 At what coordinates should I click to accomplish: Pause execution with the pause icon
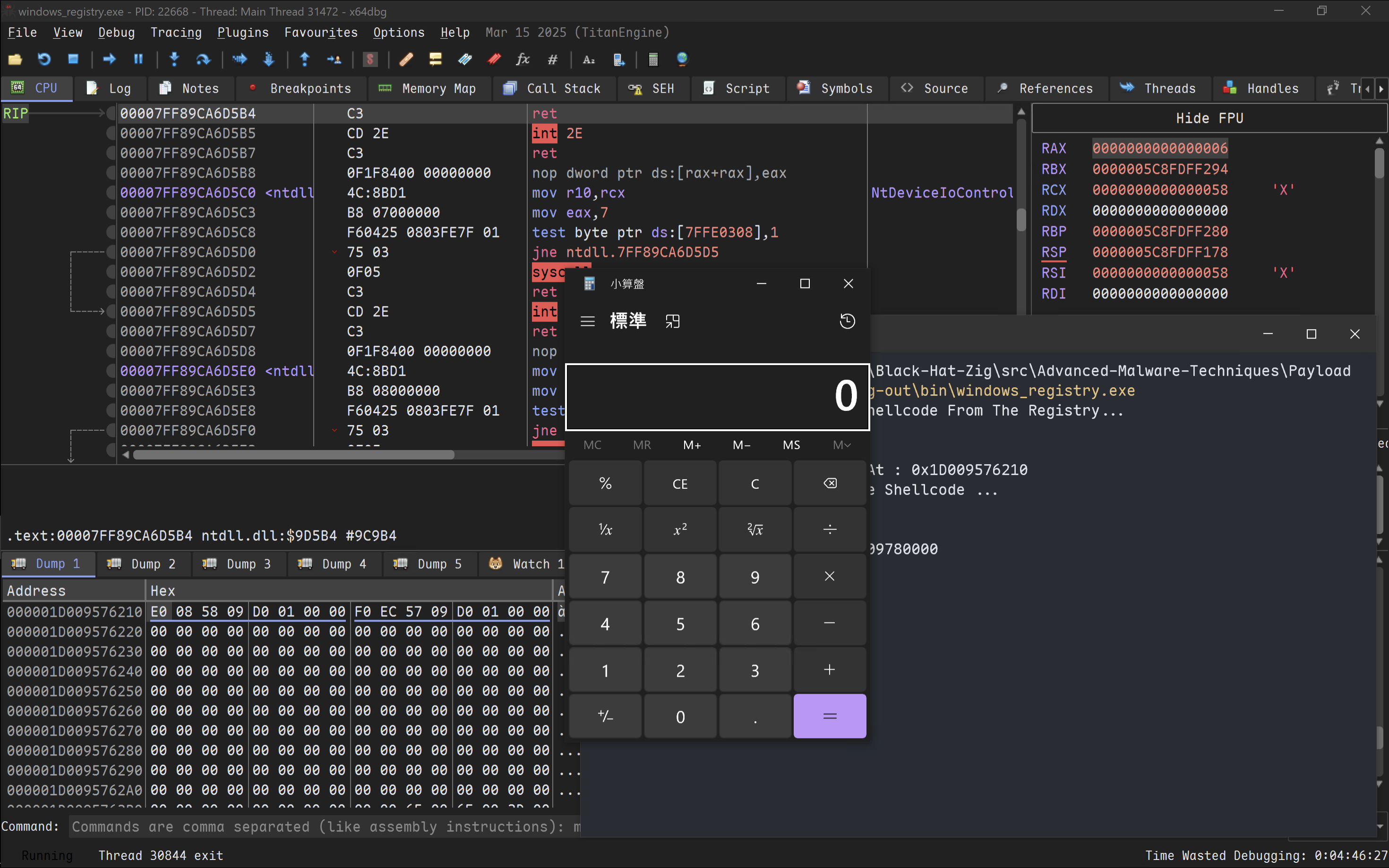(x=138, y=59)
